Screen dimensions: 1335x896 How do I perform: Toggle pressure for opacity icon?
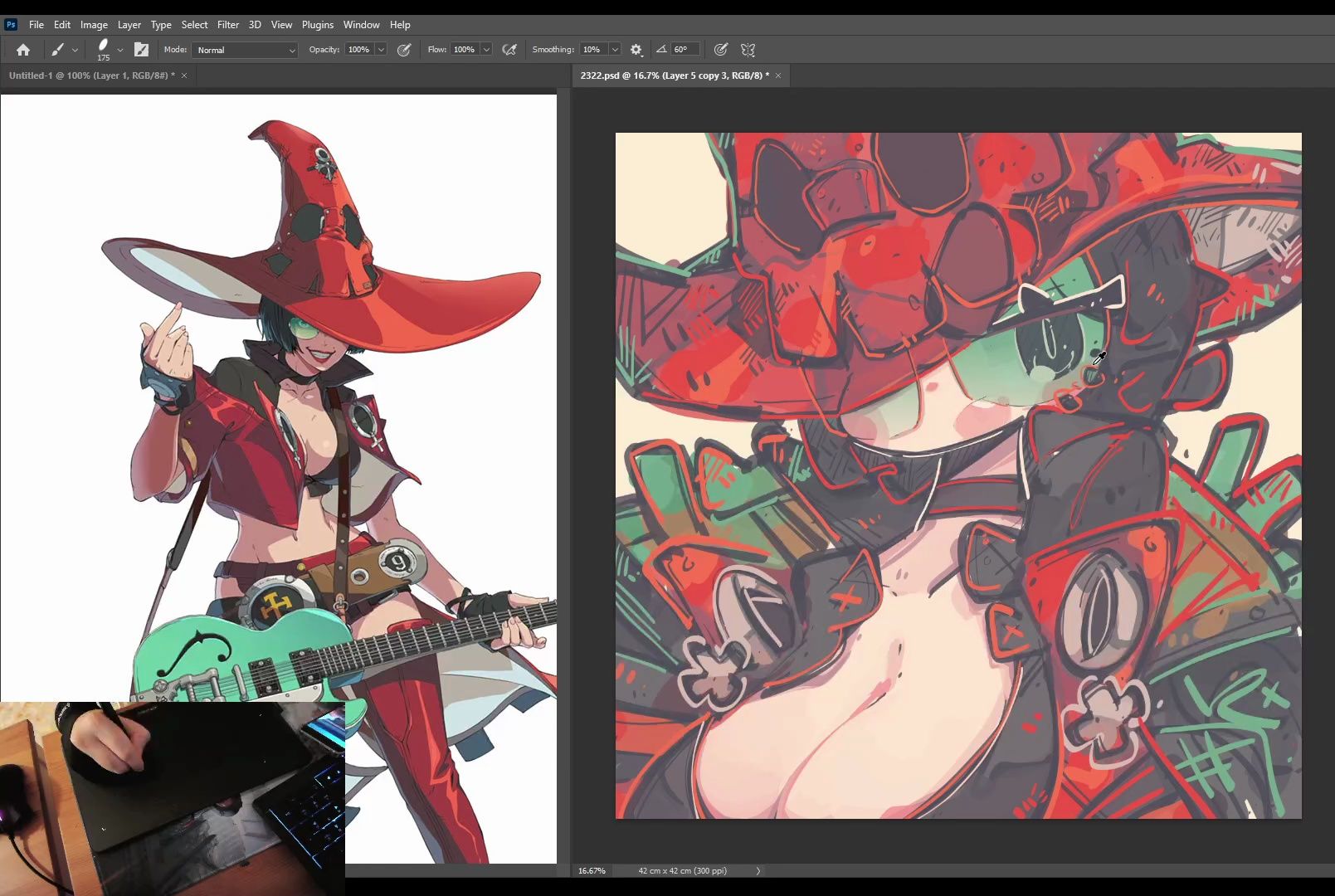[404, 50]
